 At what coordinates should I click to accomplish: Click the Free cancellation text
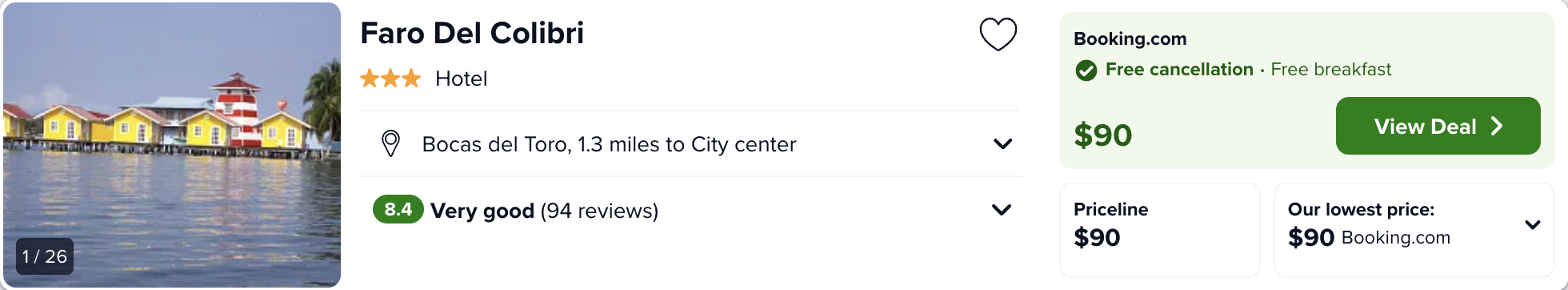point(1179,70)
